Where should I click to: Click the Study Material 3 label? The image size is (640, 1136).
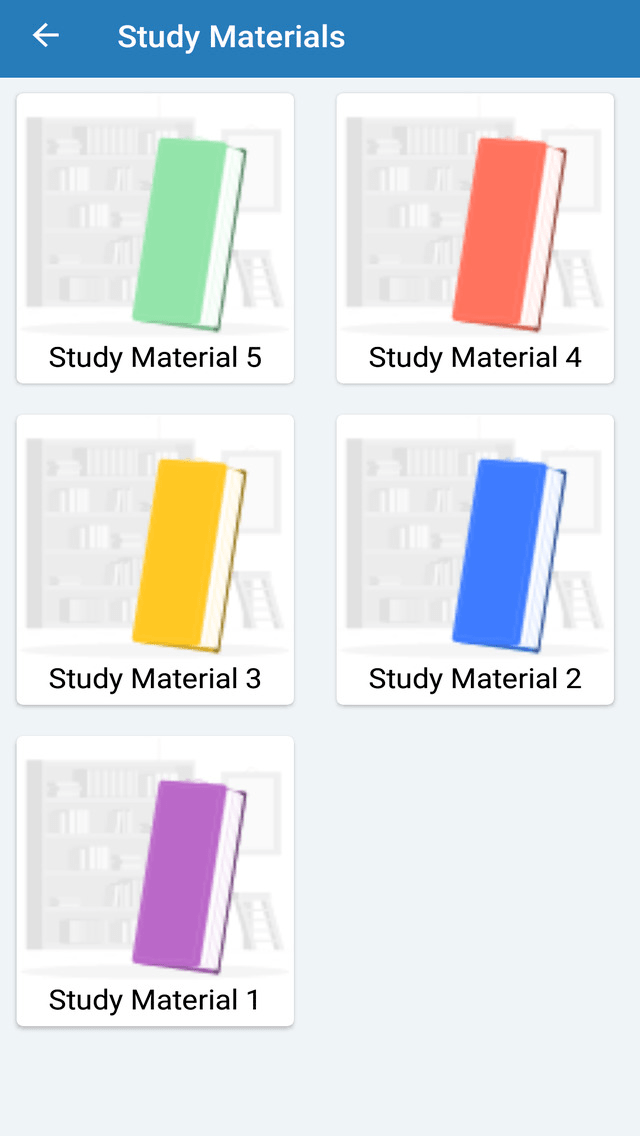(154, 678)
